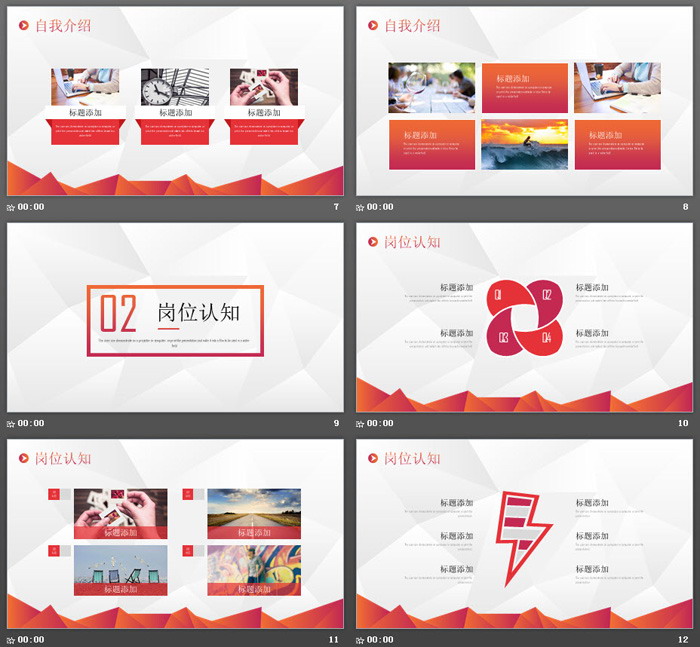Click the transition star icon under slide 12
The width and height of the screenshot is (700, 647).
point(361,639)
